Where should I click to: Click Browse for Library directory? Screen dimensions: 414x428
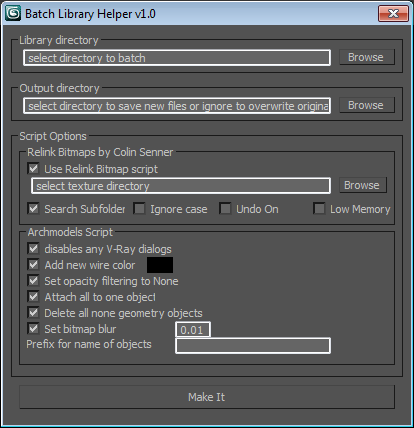367,57
